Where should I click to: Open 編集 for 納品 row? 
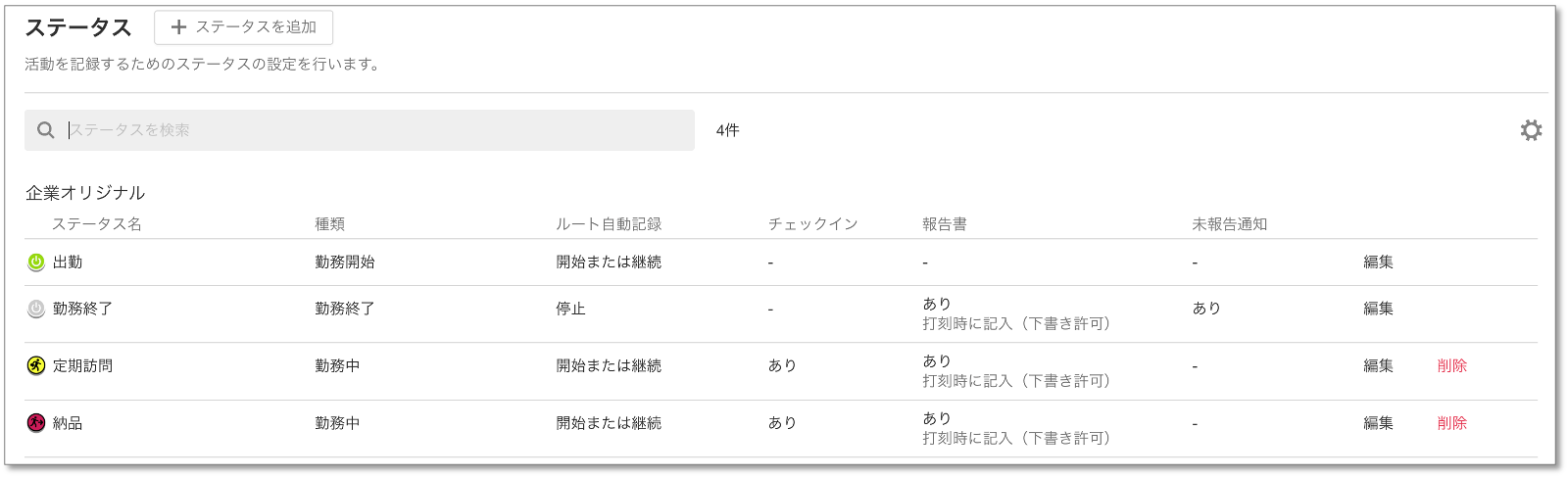(x=1378, y=423)
